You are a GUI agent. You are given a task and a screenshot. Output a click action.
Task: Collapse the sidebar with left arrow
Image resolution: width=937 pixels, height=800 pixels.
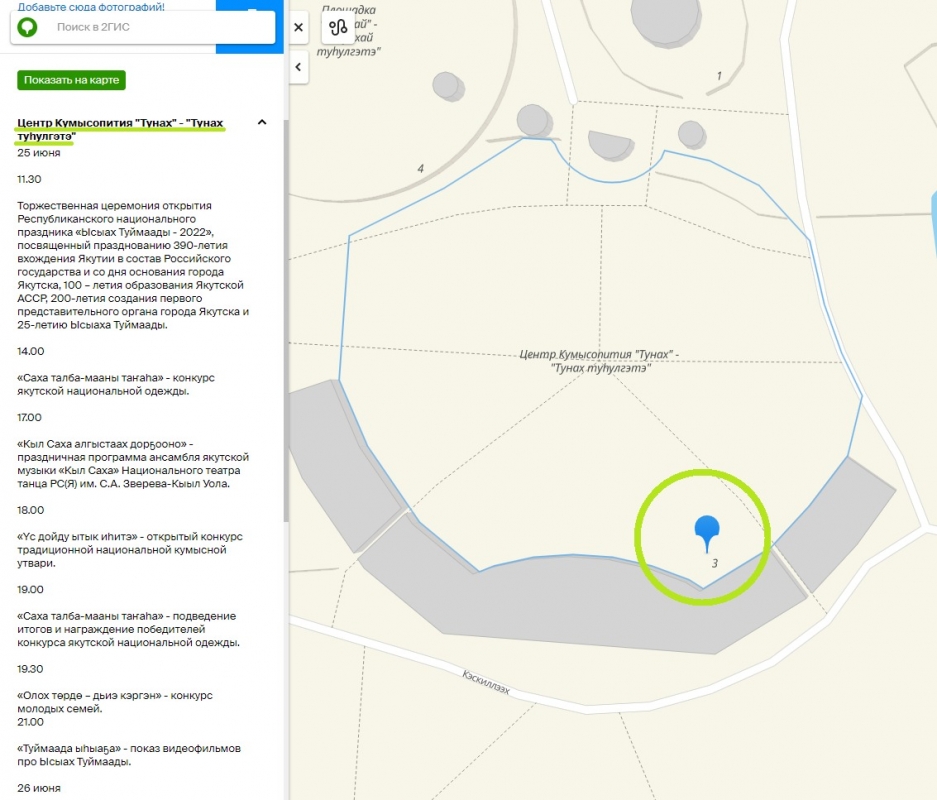(298, 67)
